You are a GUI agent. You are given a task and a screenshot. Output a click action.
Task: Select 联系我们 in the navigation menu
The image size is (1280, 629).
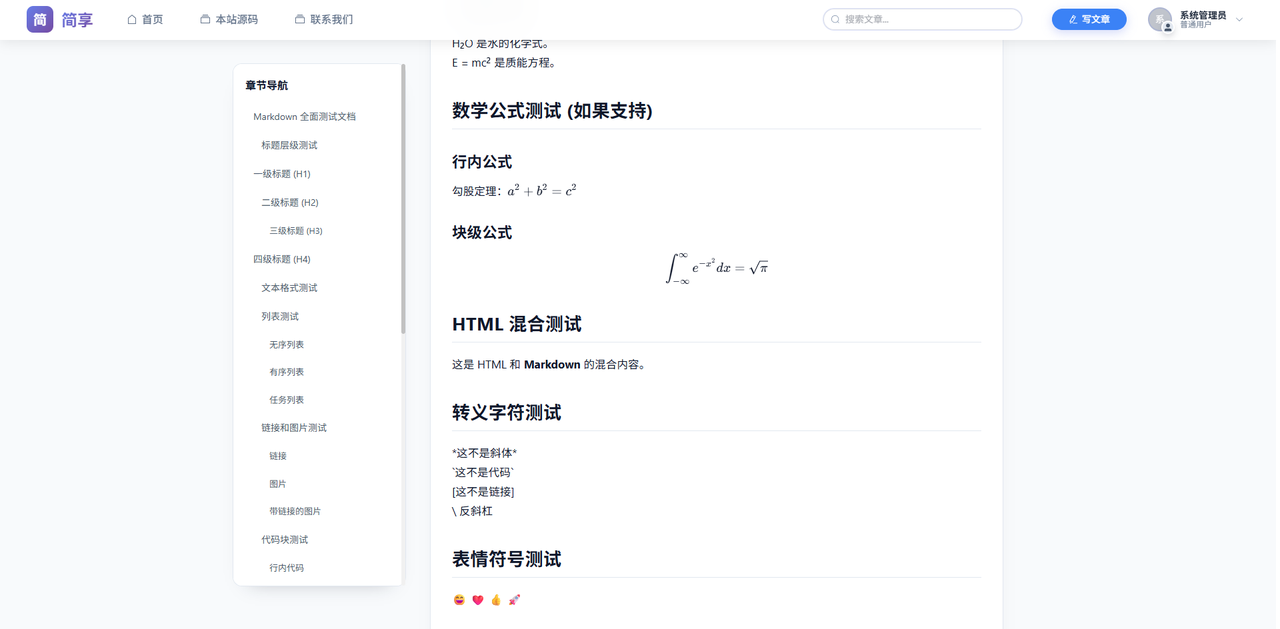[x=331, y=19]
